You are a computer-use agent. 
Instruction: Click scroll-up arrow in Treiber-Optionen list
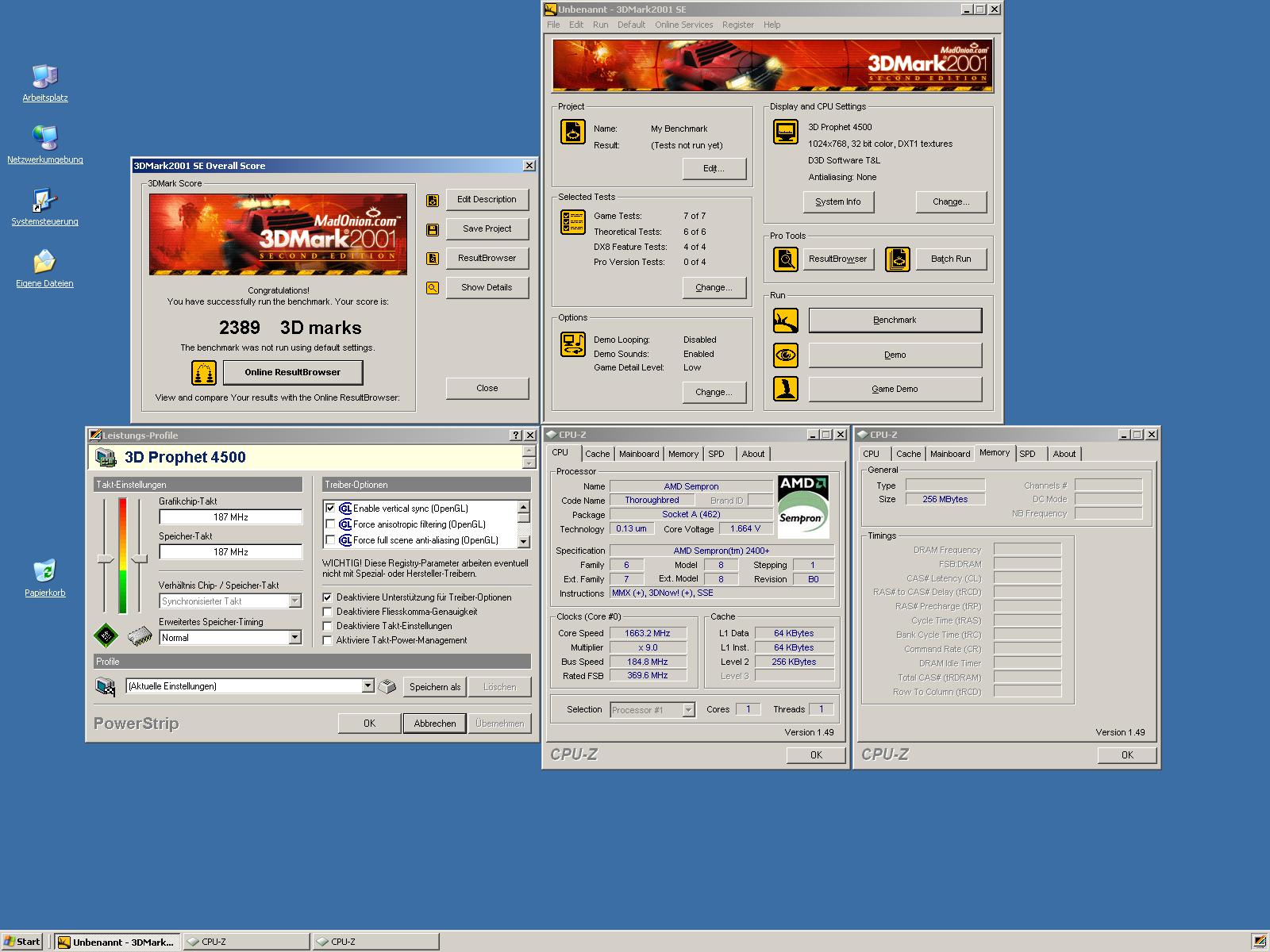523,506
